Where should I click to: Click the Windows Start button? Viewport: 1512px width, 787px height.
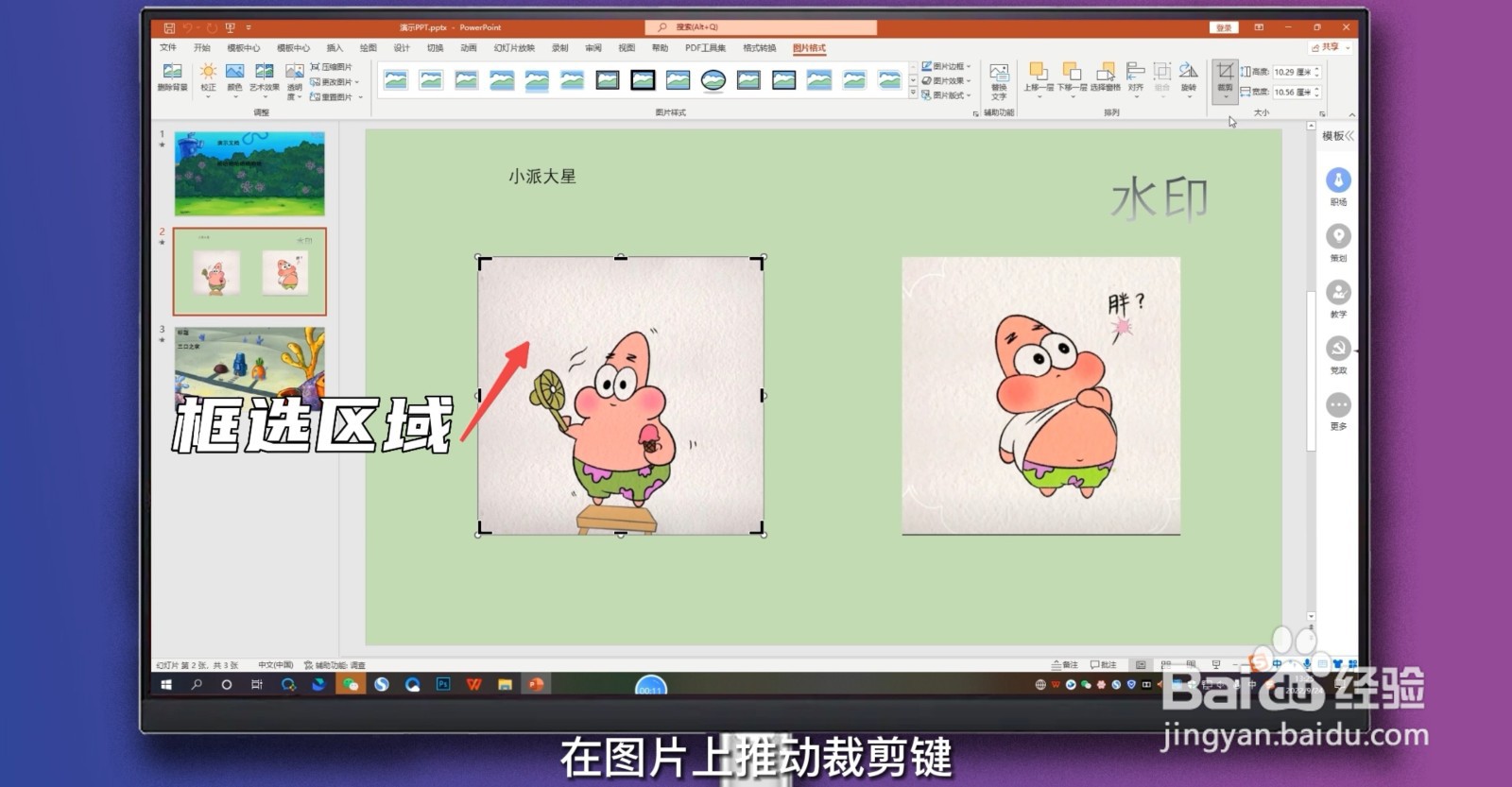(166, 685)
